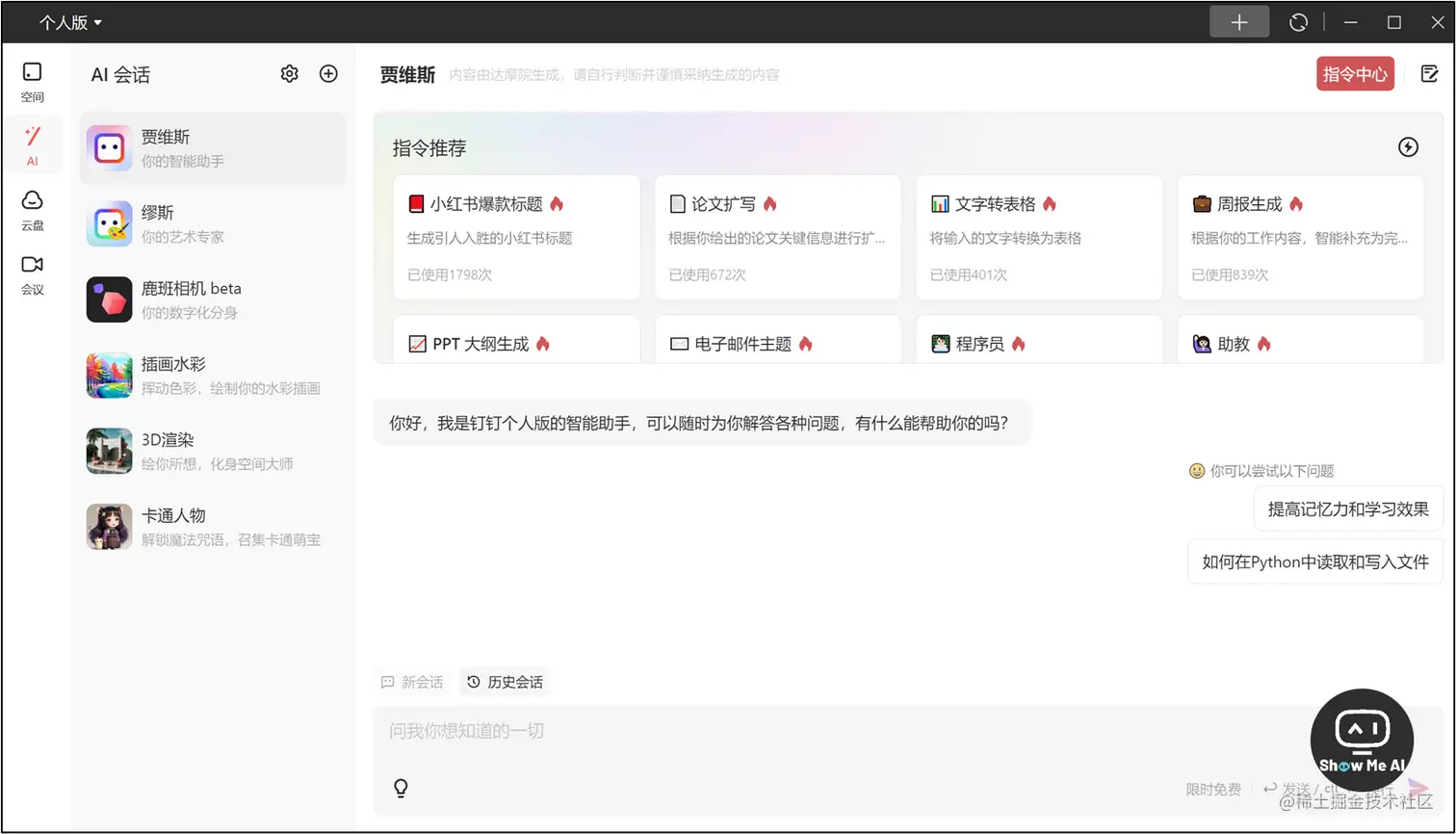Click the assistant greeting message bubble
Screen dimensions: 1456x834
tap(701, 423)
